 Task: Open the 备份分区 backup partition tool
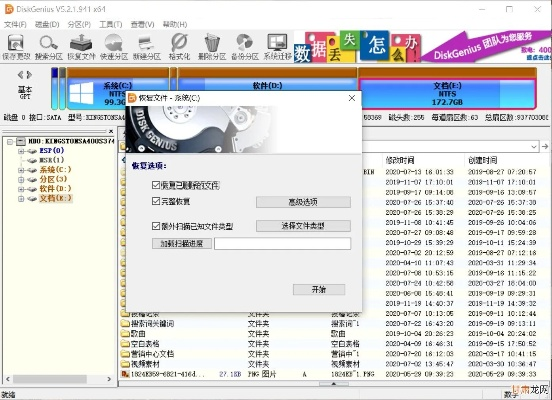(245, 47)
